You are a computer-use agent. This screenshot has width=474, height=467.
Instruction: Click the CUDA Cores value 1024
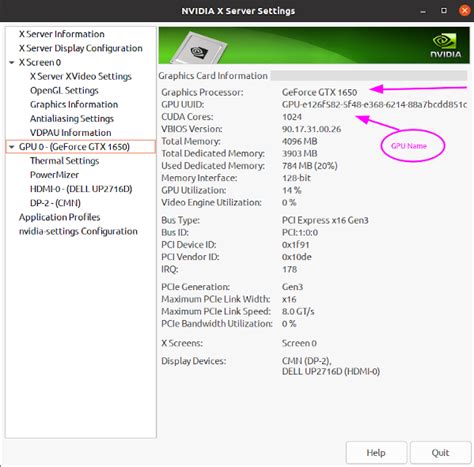coord(292,117)
